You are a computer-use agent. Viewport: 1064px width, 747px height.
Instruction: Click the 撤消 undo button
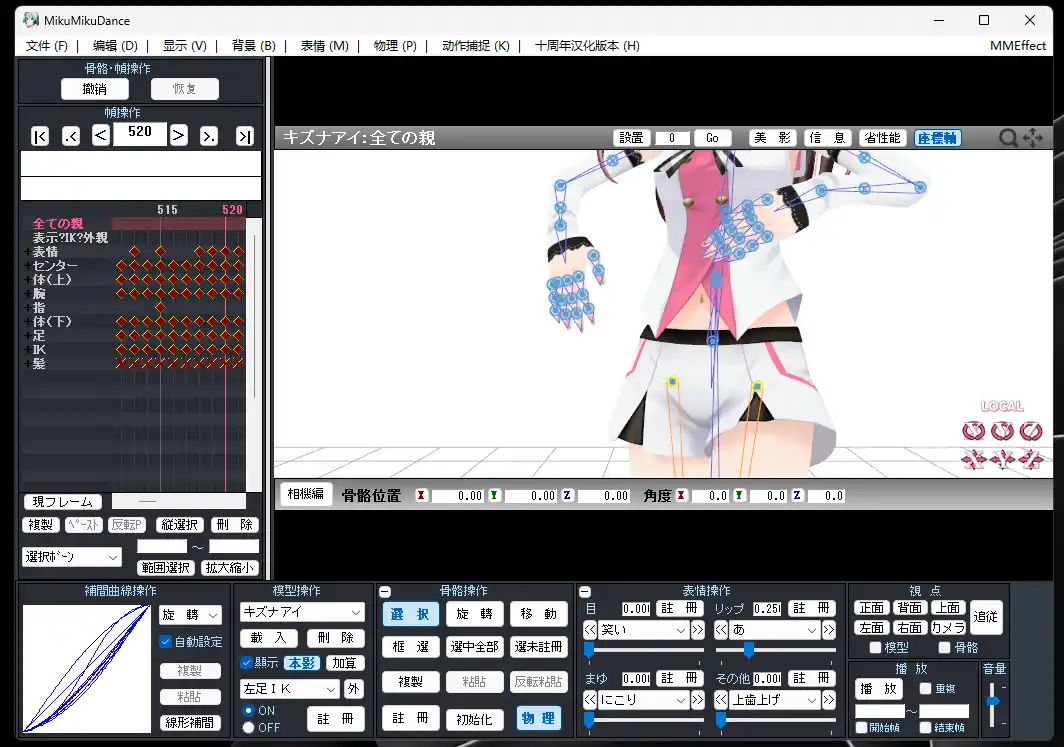[95, 89]
